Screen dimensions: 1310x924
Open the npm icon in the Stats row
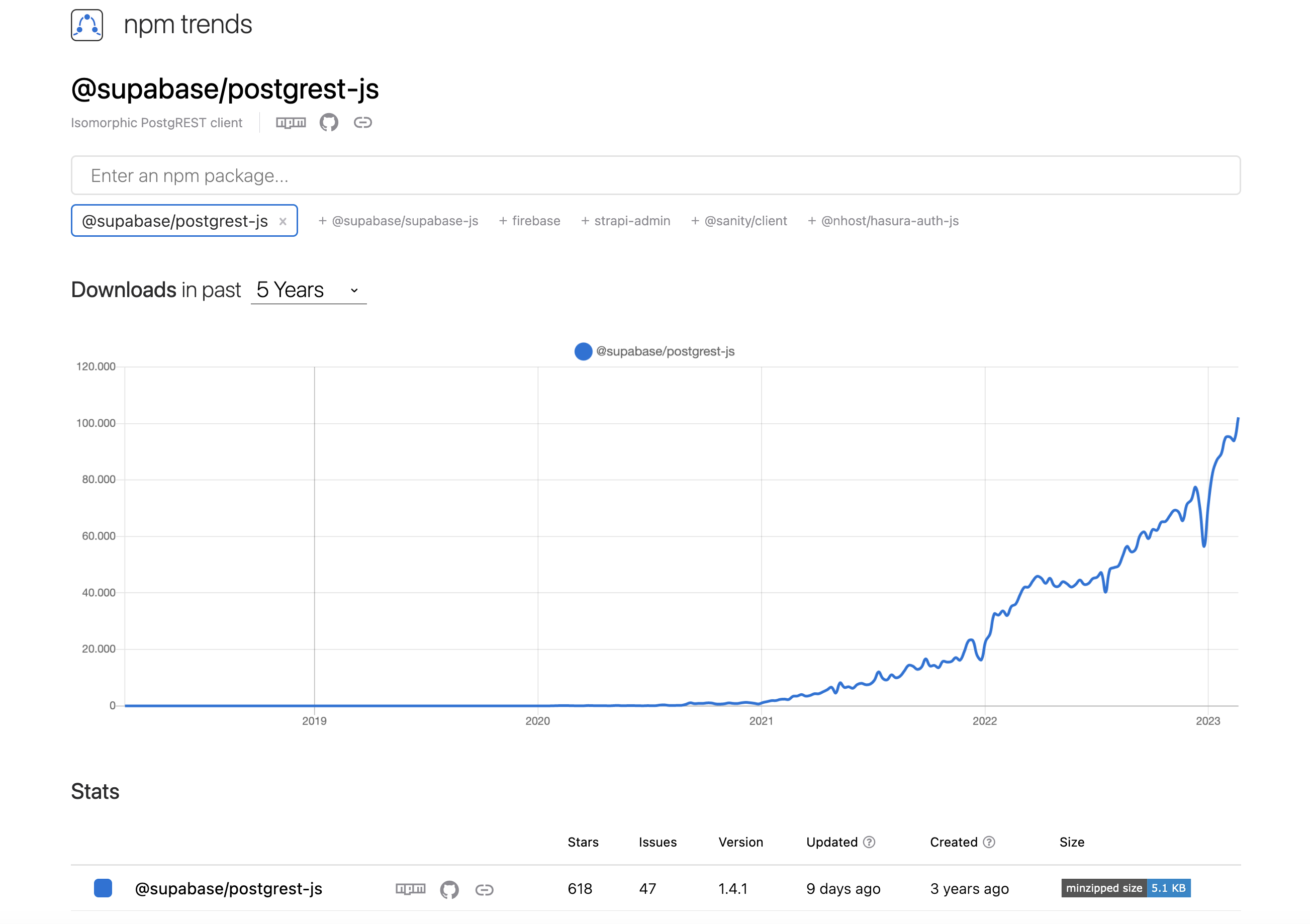(x=411, y=889)
